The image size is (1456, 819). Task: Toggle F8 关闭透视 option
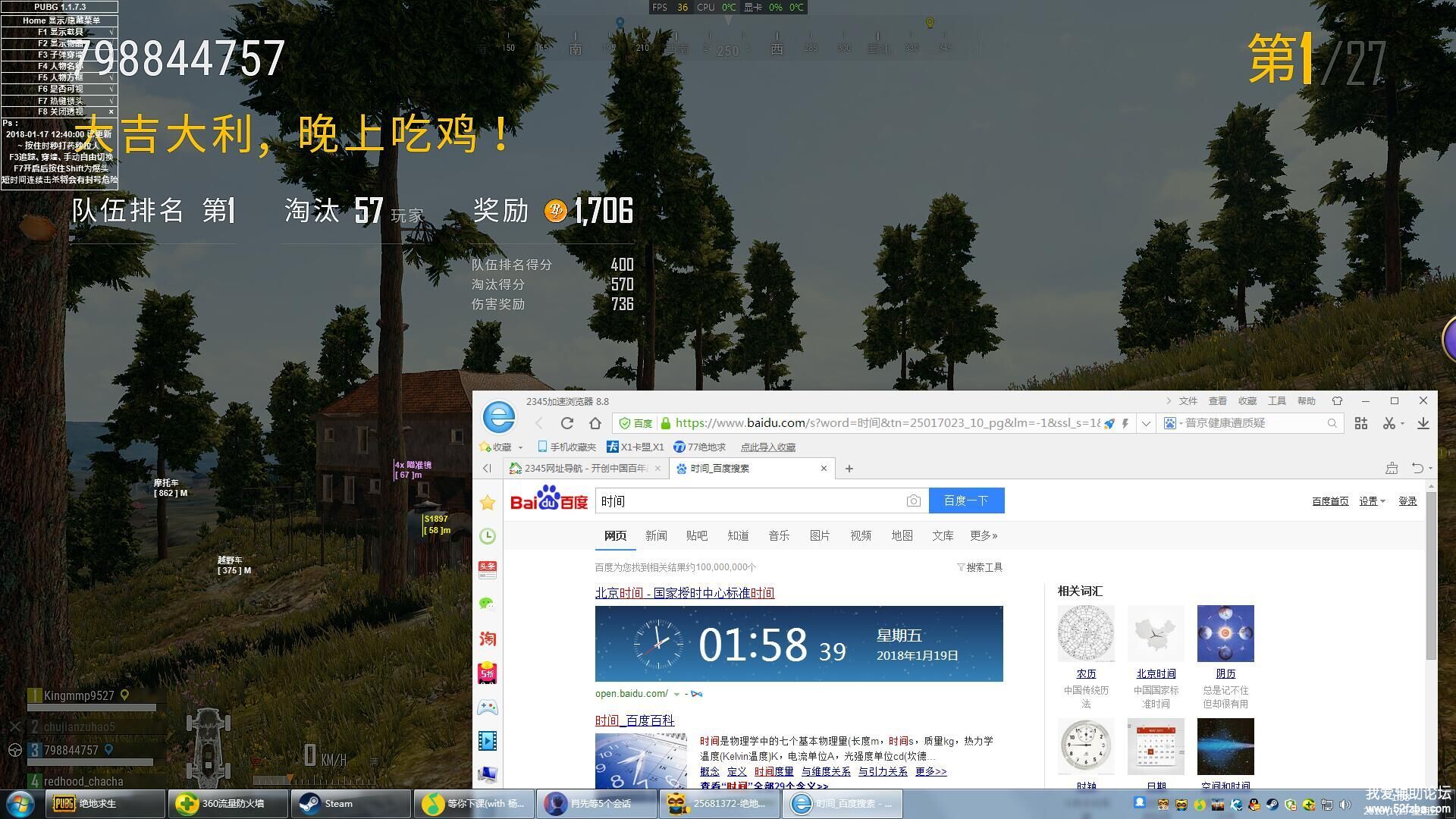coord(60,111)
